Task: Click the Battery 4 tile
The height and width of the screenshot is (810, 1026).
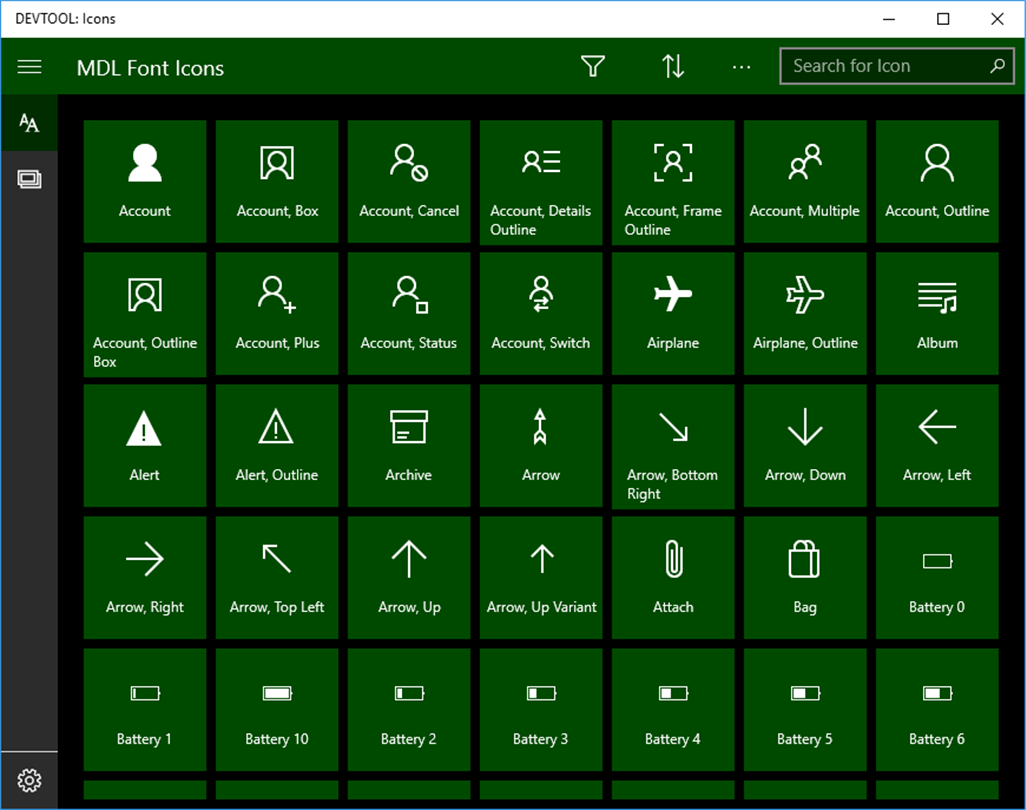Action: pos(673,710)
